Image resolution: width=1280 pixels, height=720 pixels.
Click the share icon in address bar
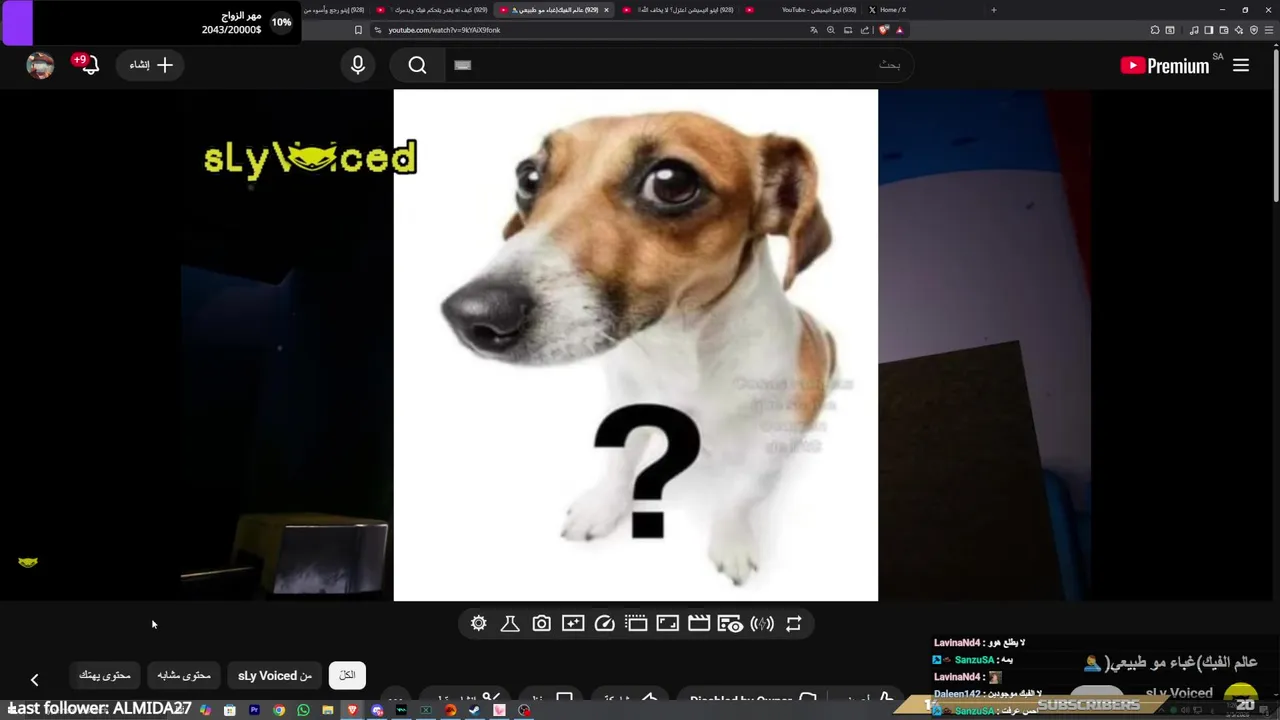[x=865, y=30]
